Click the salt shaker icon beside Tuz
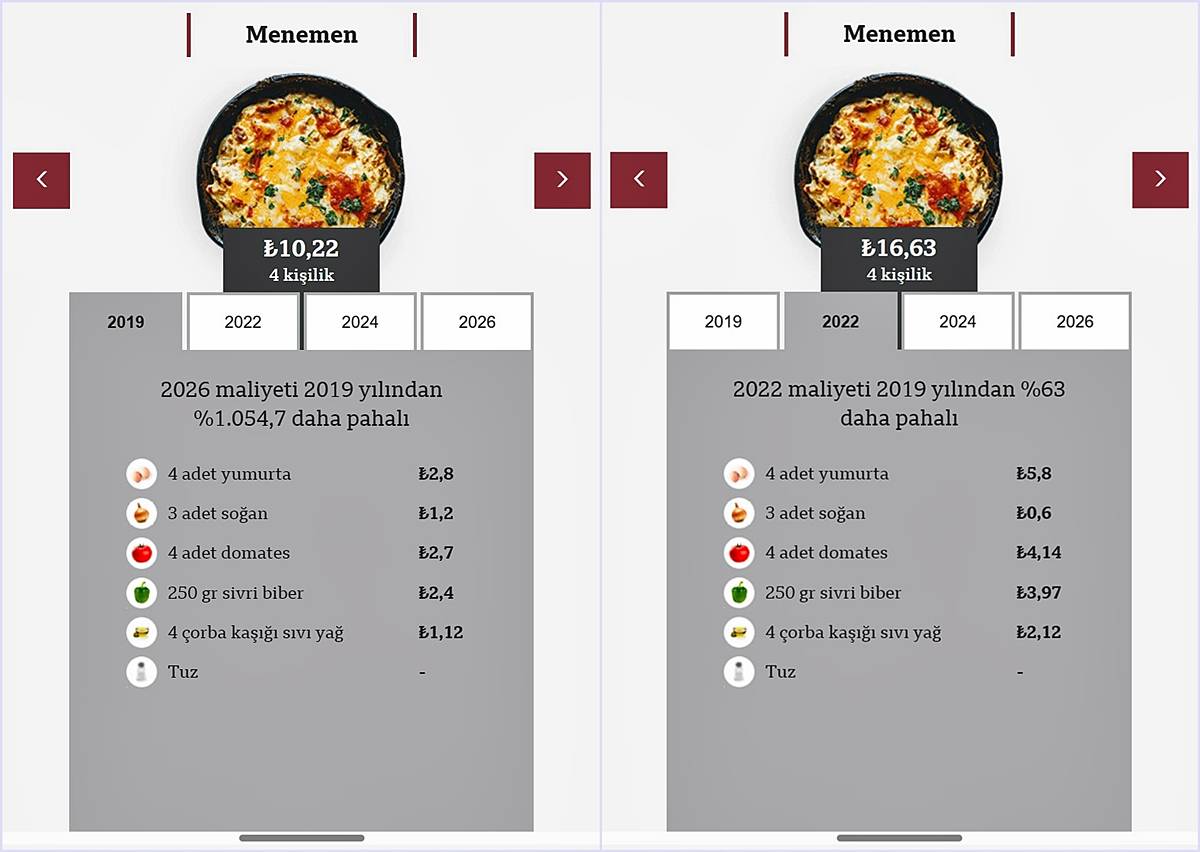Viewport: 1200px width, 852px height. [141, 672]
